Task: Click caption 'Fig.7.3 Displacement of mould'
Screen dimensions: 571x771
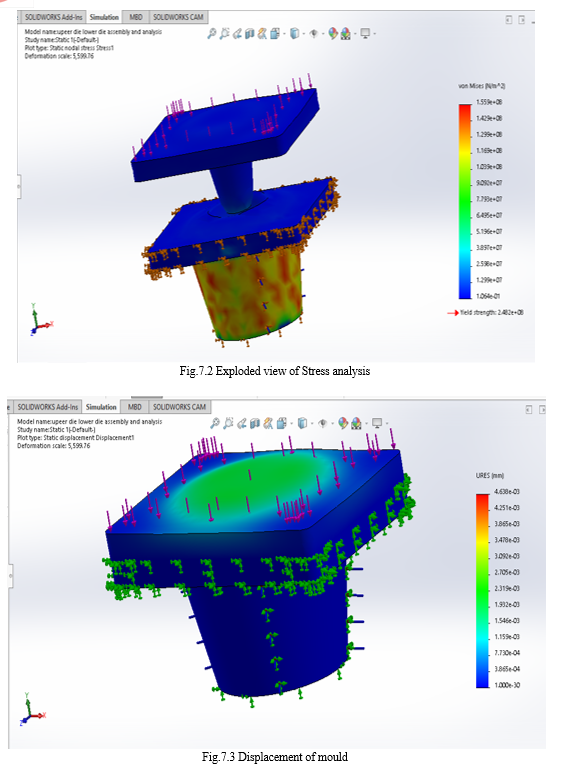Action: 274,757
